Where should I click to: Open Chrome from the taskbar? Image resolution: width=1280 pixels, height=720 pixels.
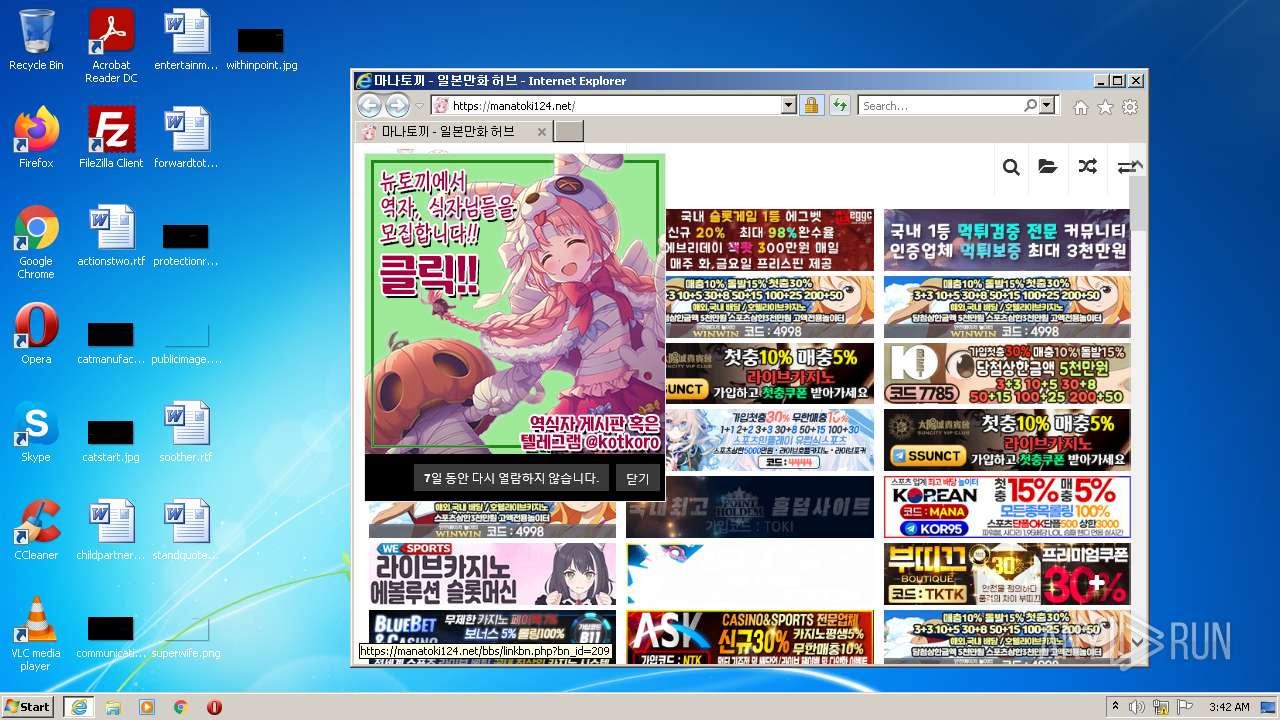181,707
